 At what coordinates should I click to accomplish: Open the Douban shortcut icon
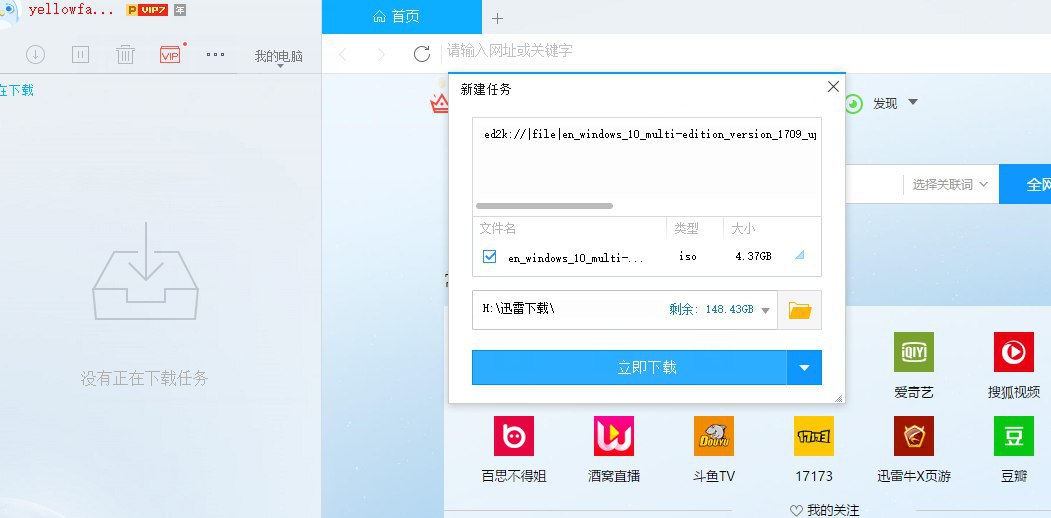pos(1013,437)
